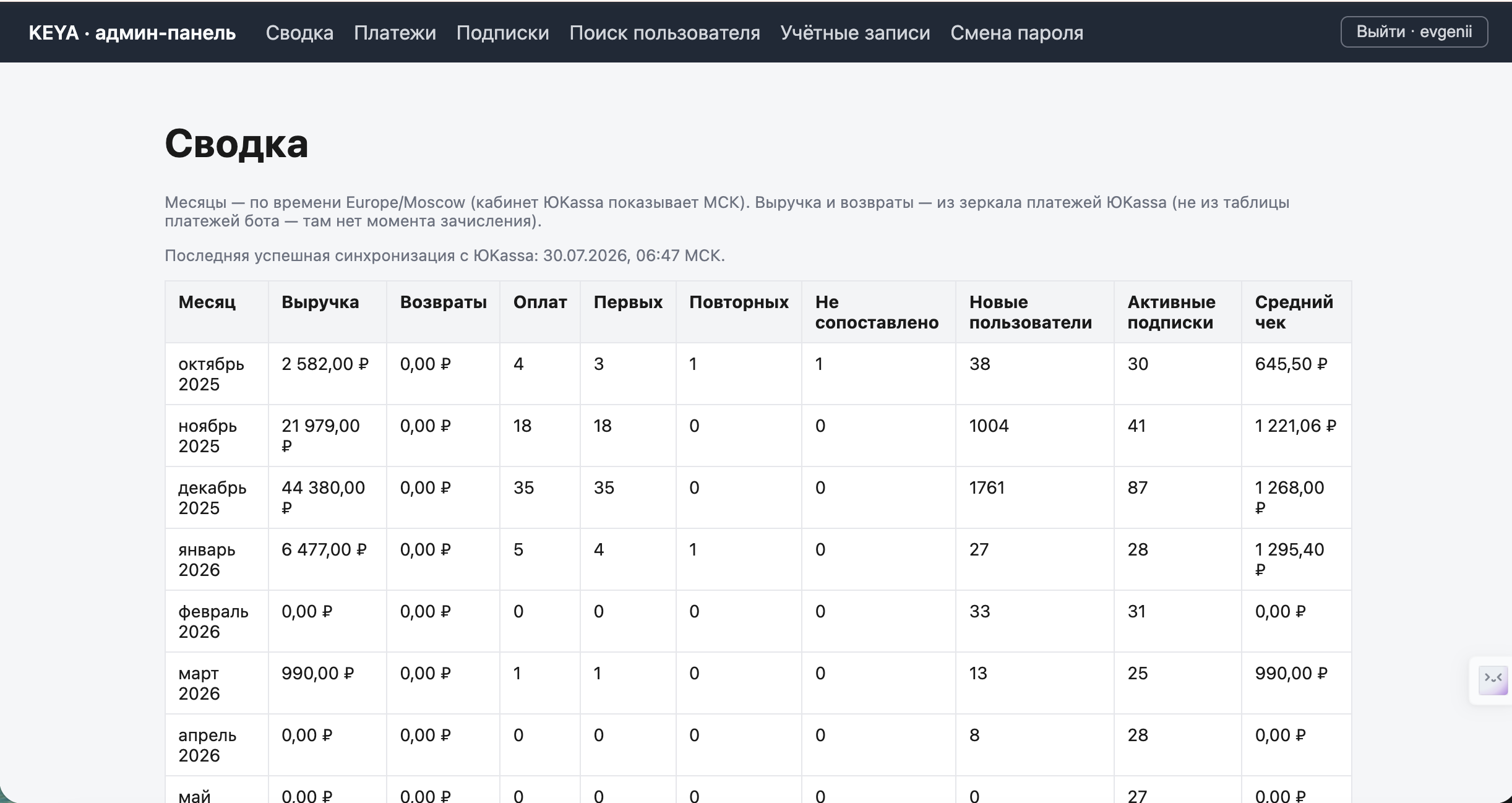Click the last ЮKassa sync timestamp line
1512x803 pixels.
coord(445,255)
